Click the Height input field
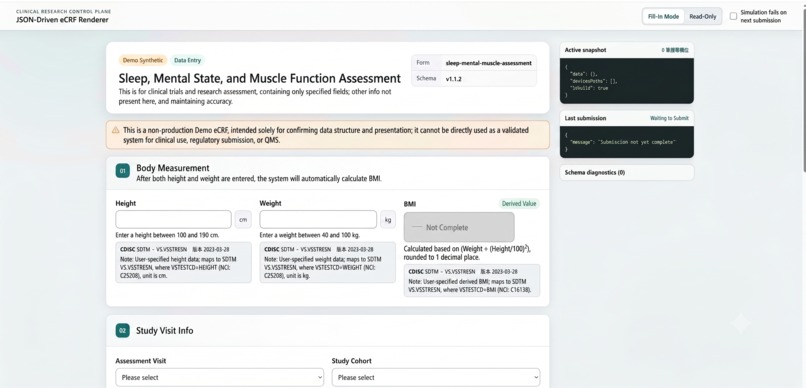The width and height of the screenshot is (806, 388). coord(174,219)
